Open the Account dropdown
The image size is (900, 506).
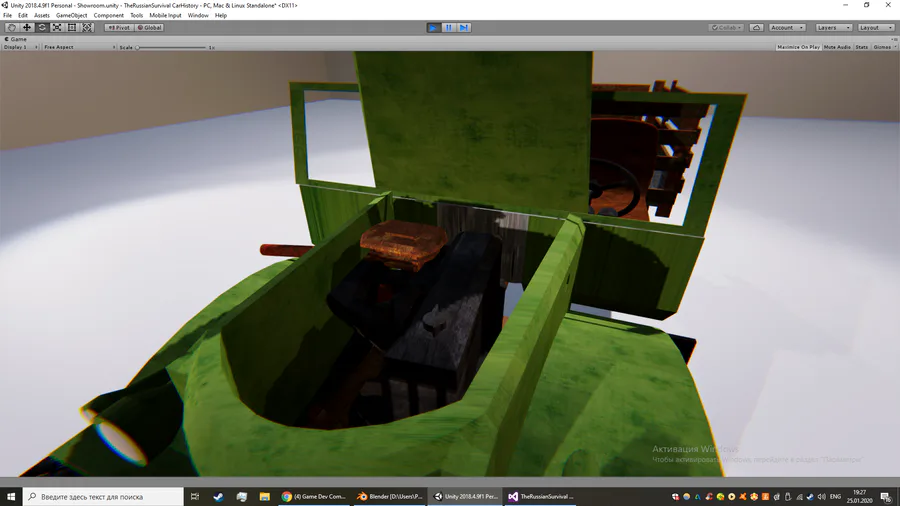point(787,28)
